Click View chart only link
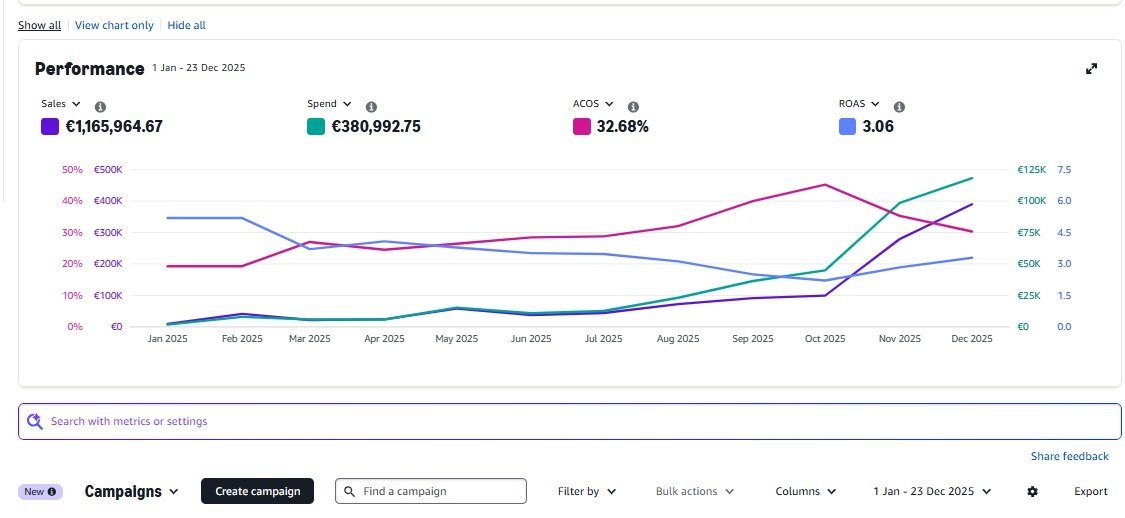Image resolution: width=1125 pixels, height=518 pixels. (x=114, y=25)
